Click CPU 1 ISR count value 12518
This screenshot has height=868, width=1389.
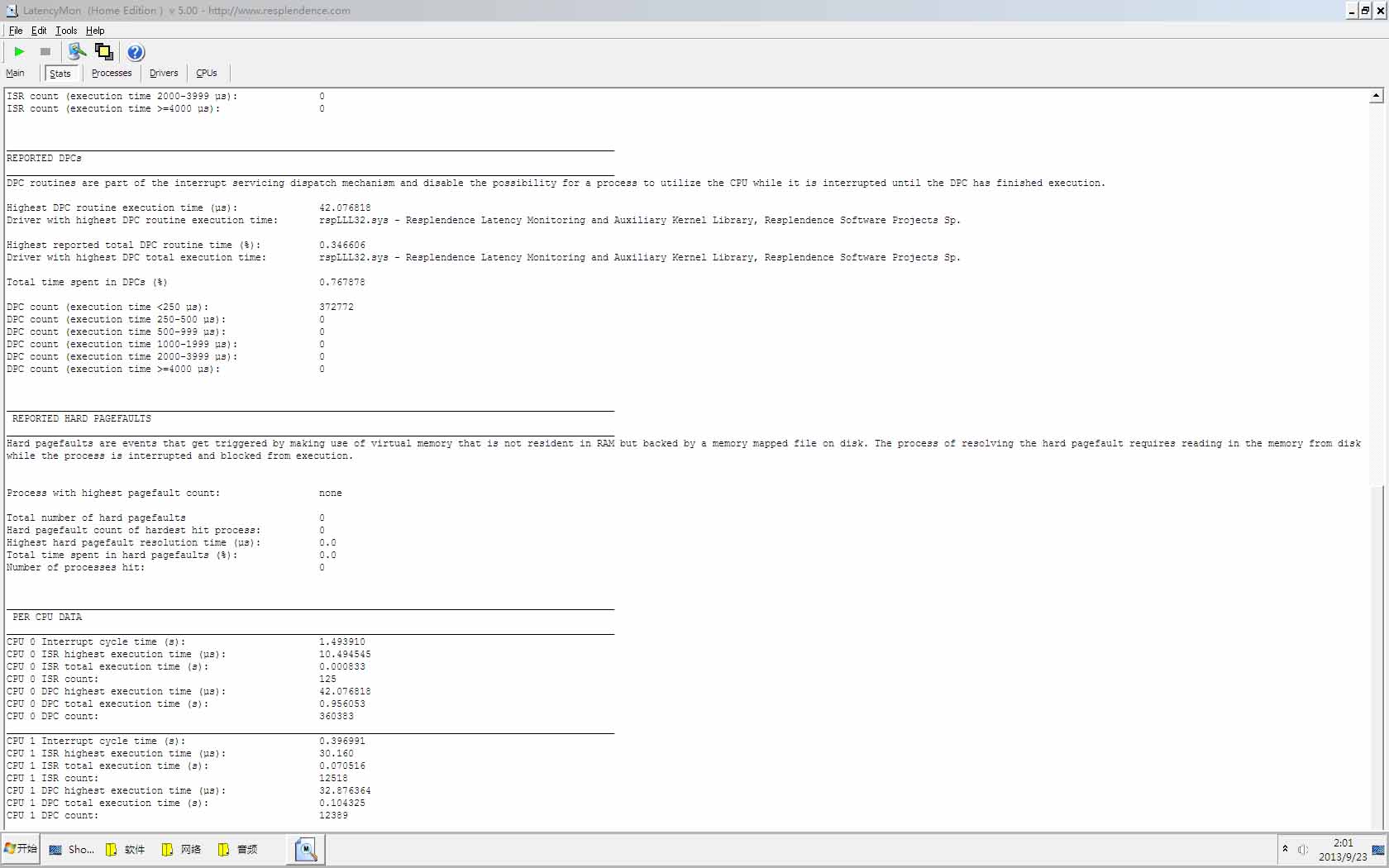[x=333, y=778]
